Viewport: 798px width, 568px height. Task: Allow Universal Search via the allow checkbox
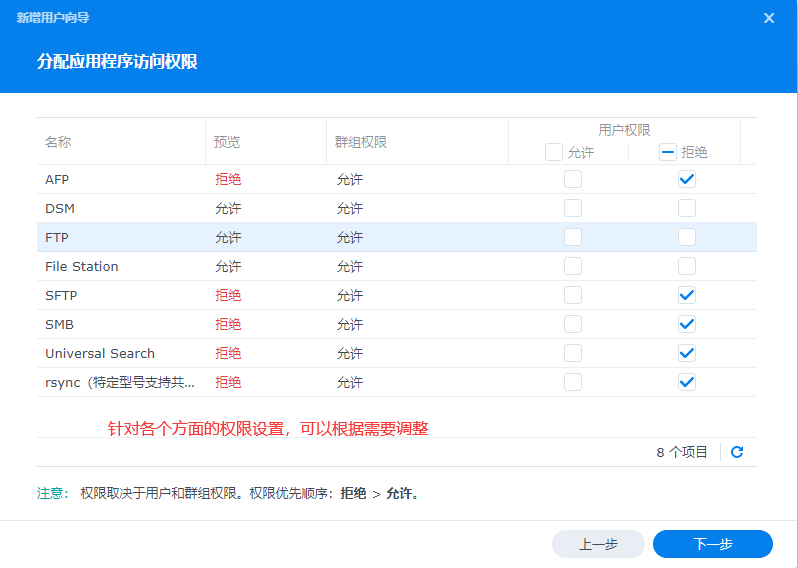573,354
